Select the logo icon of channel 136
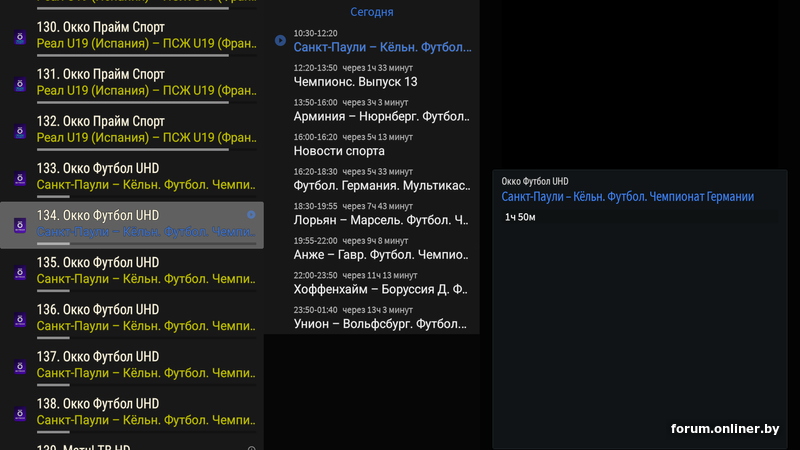 pos(20,319)
